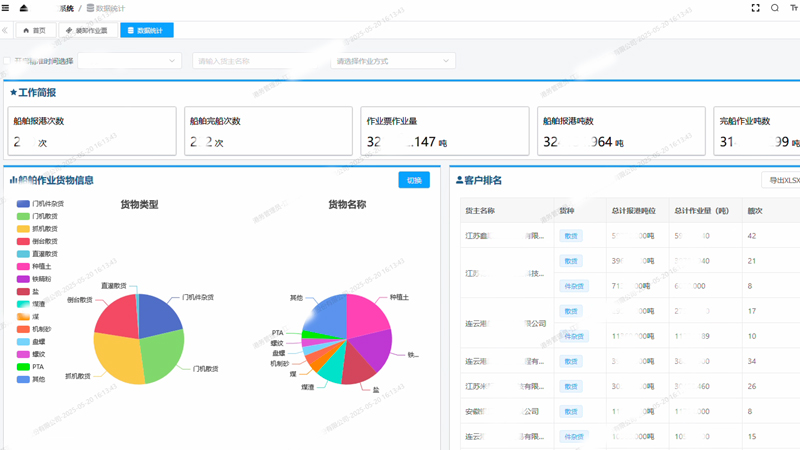Image resolution: width=800 pixels, height=450 pixels.
Task: Click the pink 种植土 slice in 货物名称 pie
Action: point(366,316)
